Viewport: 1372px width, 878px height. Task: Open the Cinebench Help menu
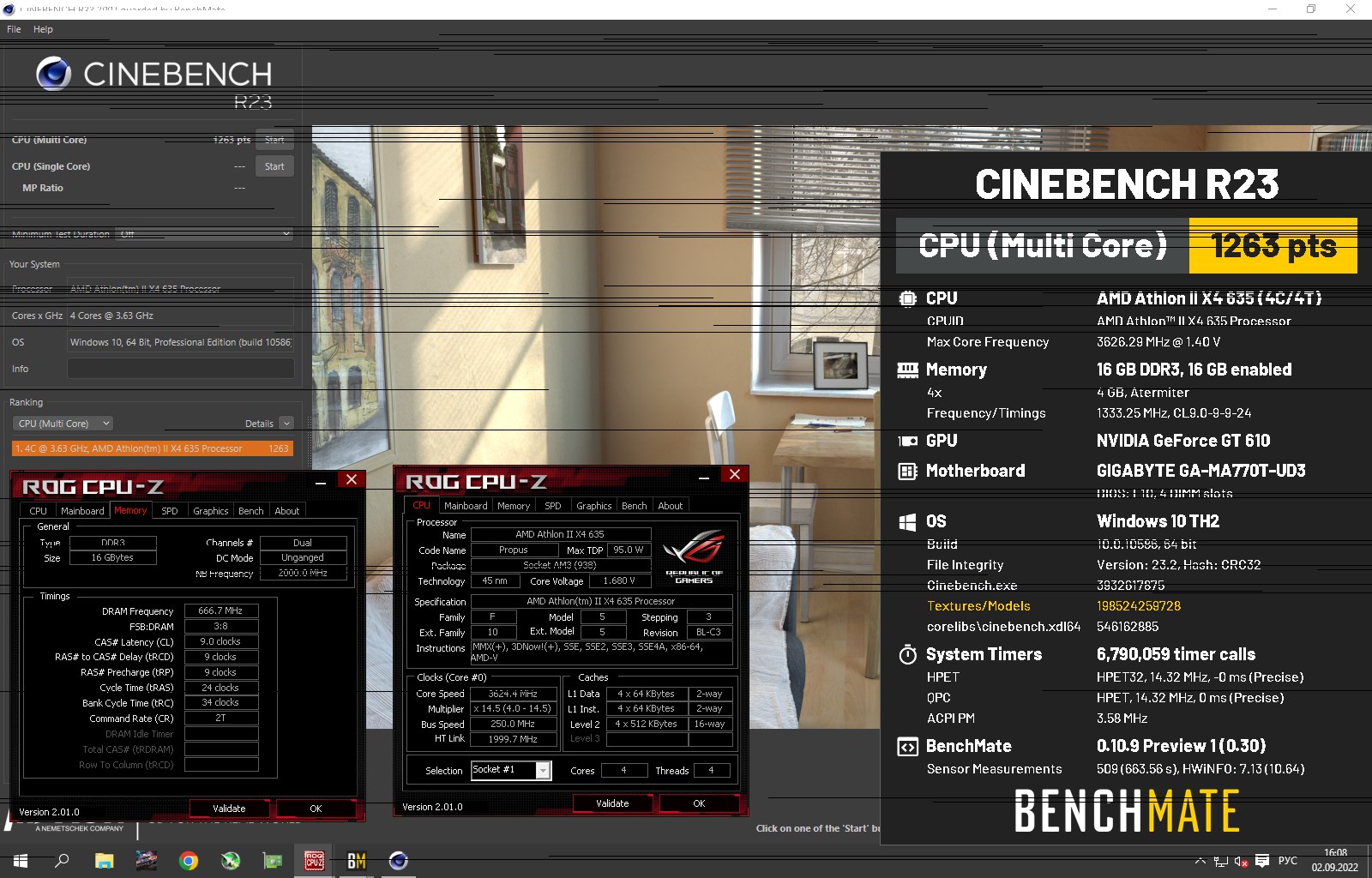point(43,29)
